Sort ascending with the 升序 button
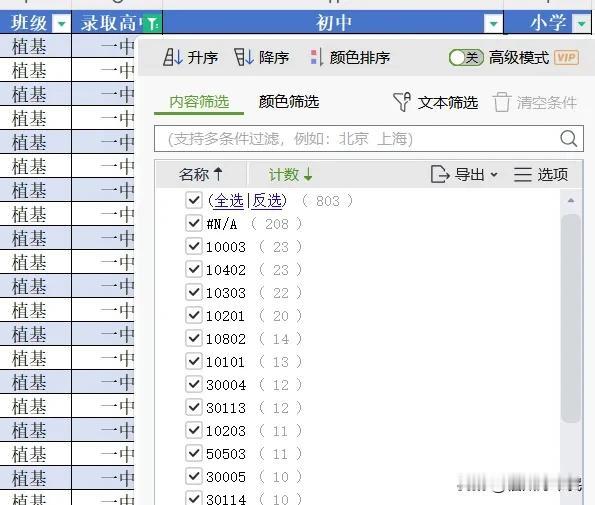 191,58
